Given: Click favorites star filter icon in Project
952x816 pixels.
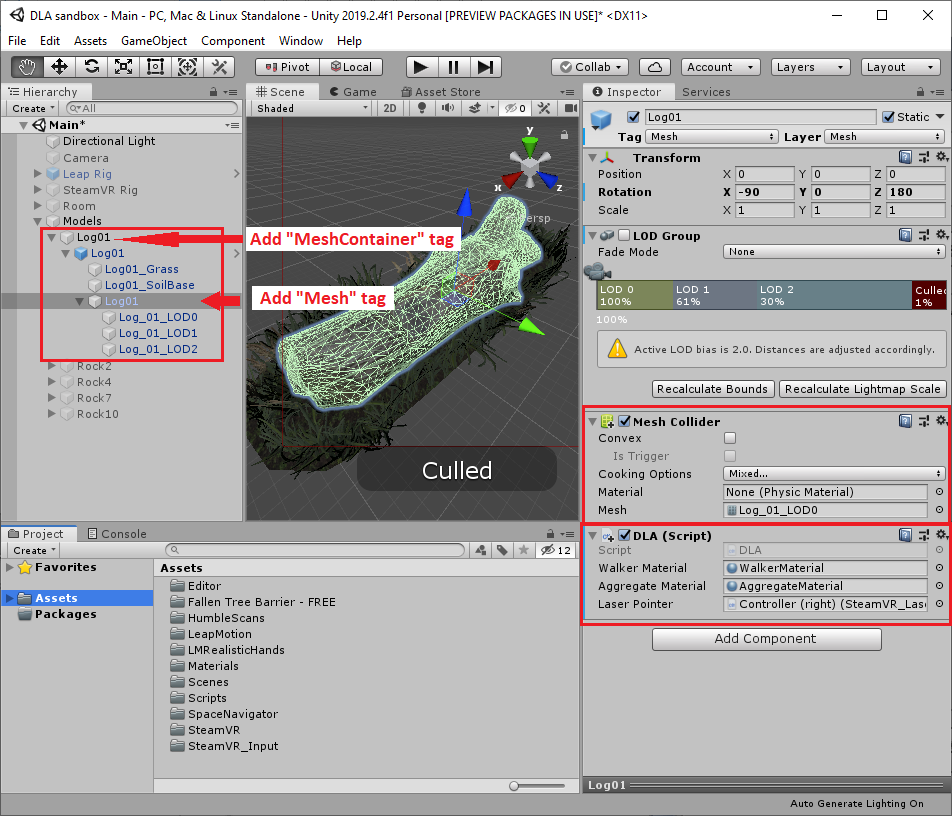Looking at the screenshot, I should point(523,550).
